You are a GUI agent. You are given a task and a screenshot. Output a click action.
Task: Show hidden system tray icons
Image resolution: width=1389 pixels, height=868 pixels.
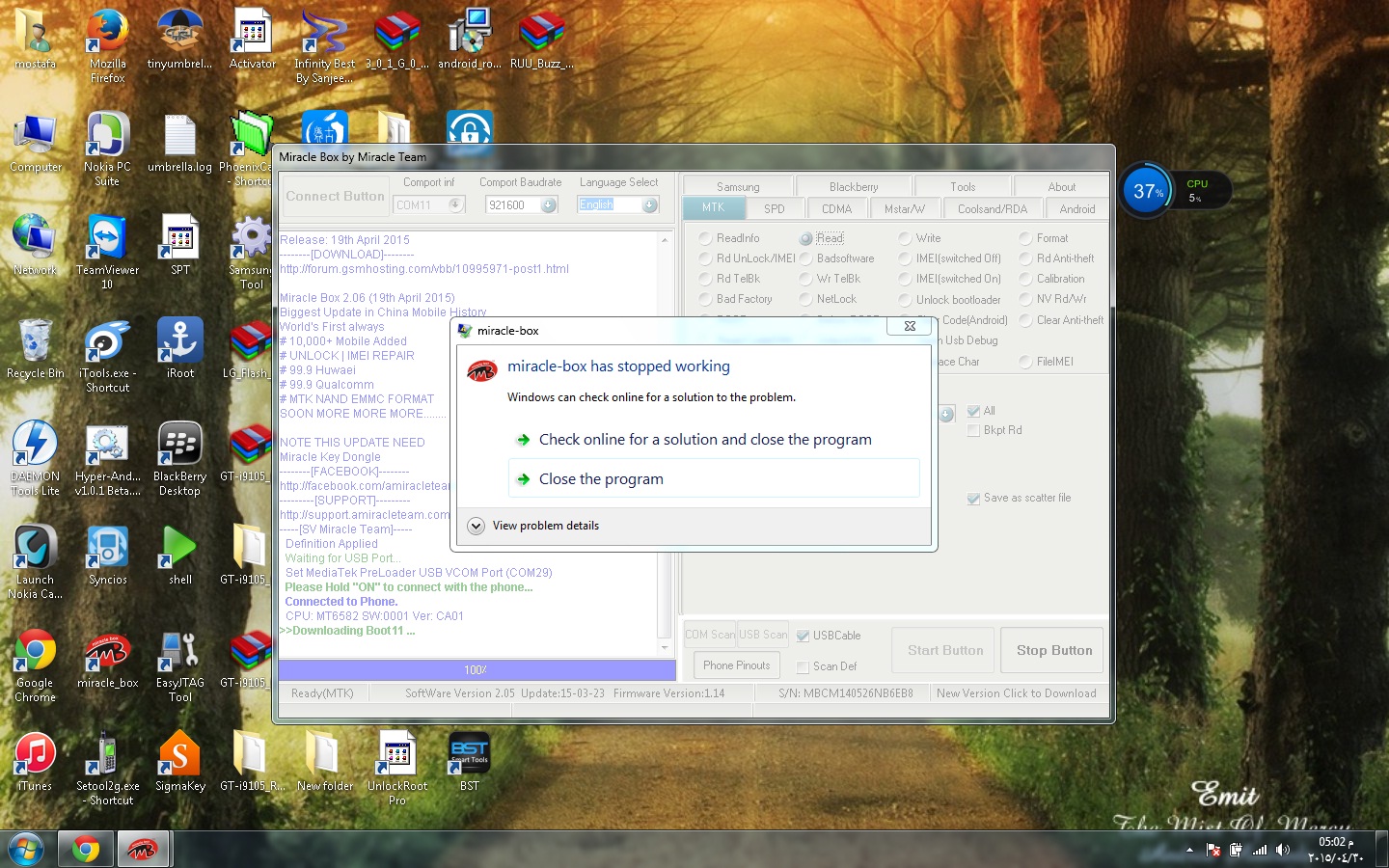point(1189,850)
